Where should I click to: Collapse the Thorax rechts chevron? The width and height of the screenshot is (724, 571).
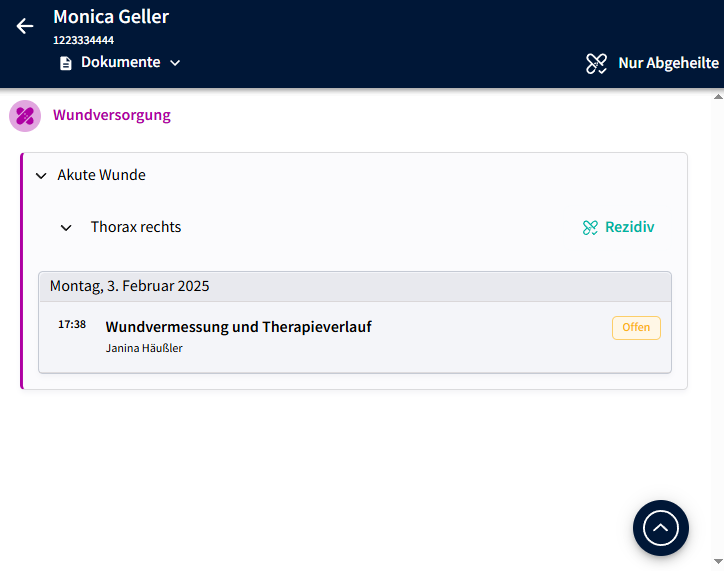[66, 228]
